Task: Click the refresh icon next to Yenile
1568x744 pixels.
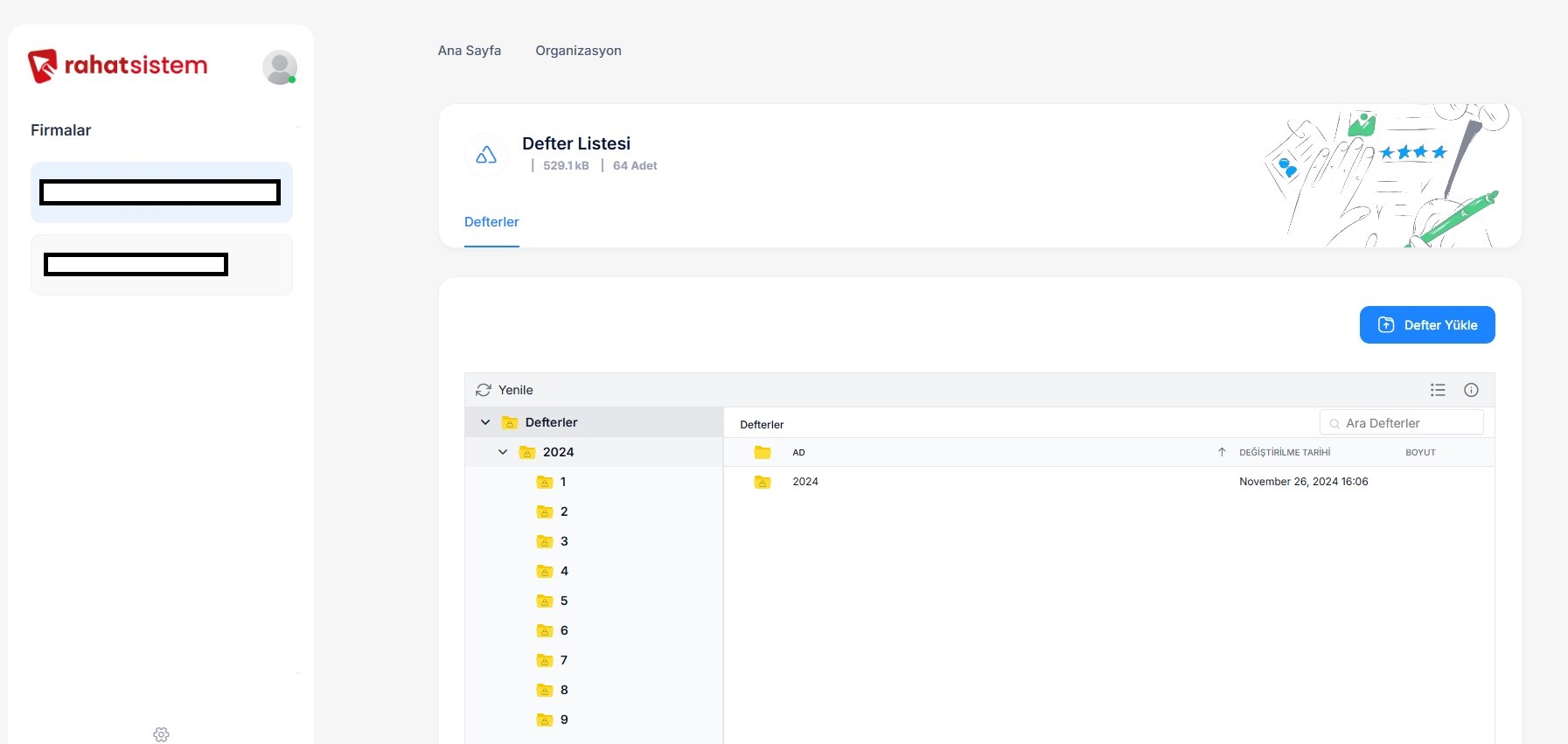Action: point(483,390)
